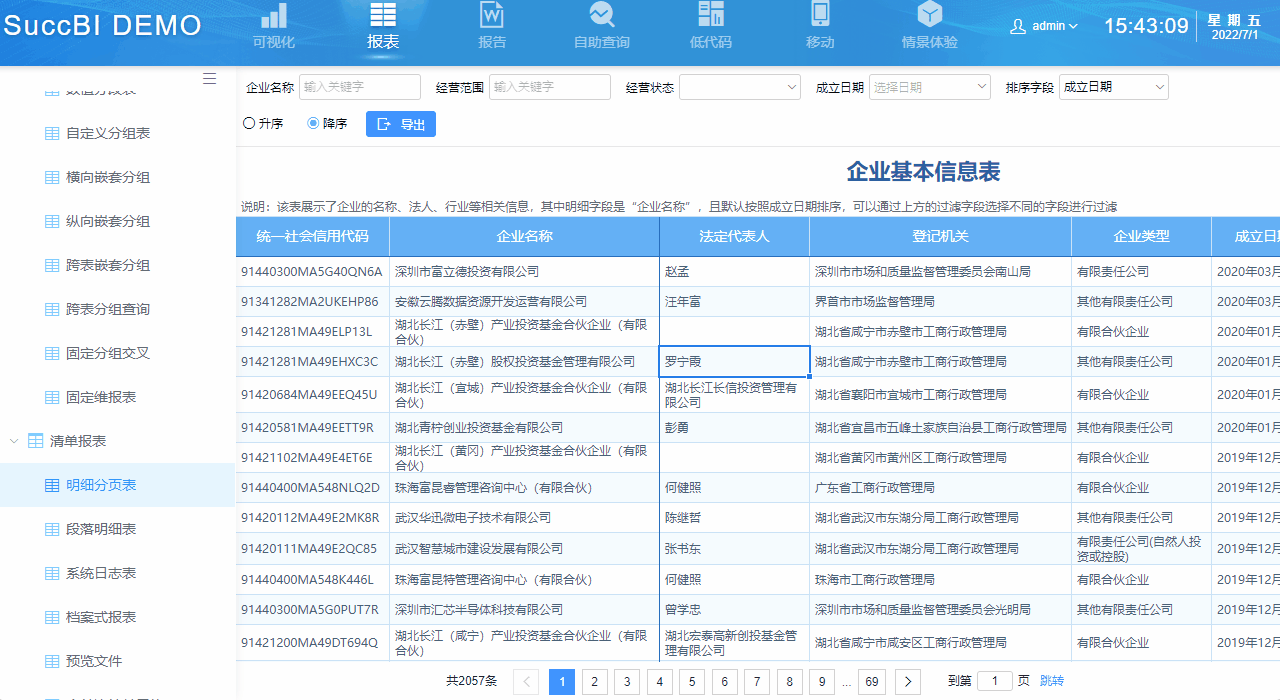Collapse the 清单报表 tree group

pyautogui.click(x=14, y=441)
